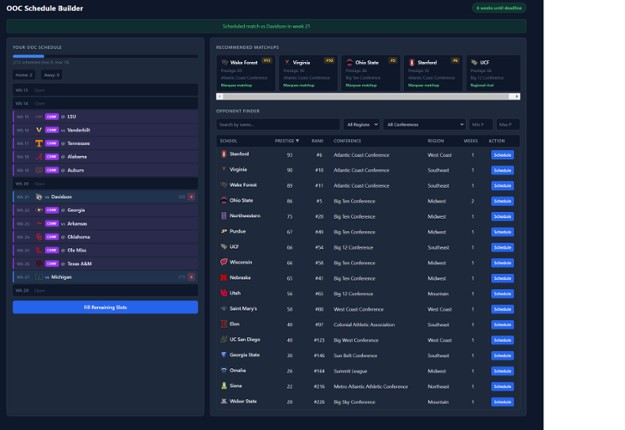
Task: Click the Search by name input field
Action: click(x=277, y=125)
